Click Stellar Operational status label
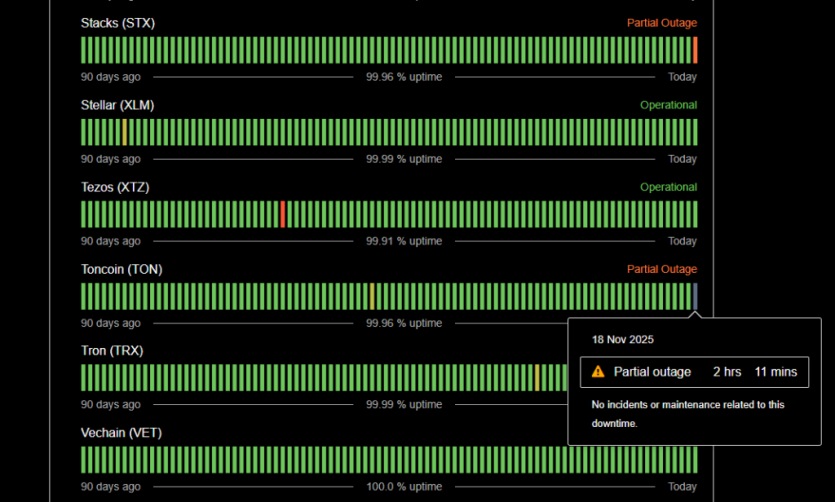 click(x=668, y=105)
